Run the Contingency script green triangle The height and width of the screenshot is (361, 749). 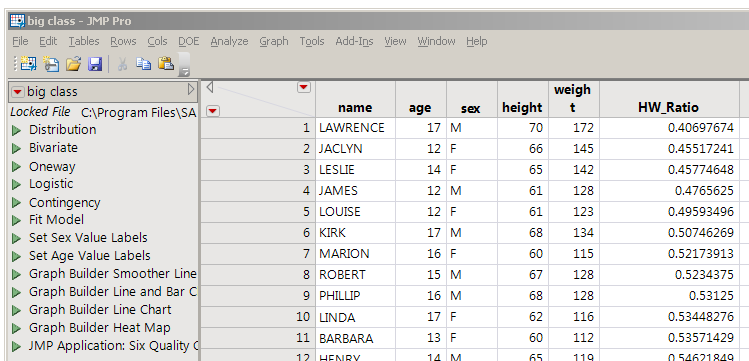click(x=17, y=202)
